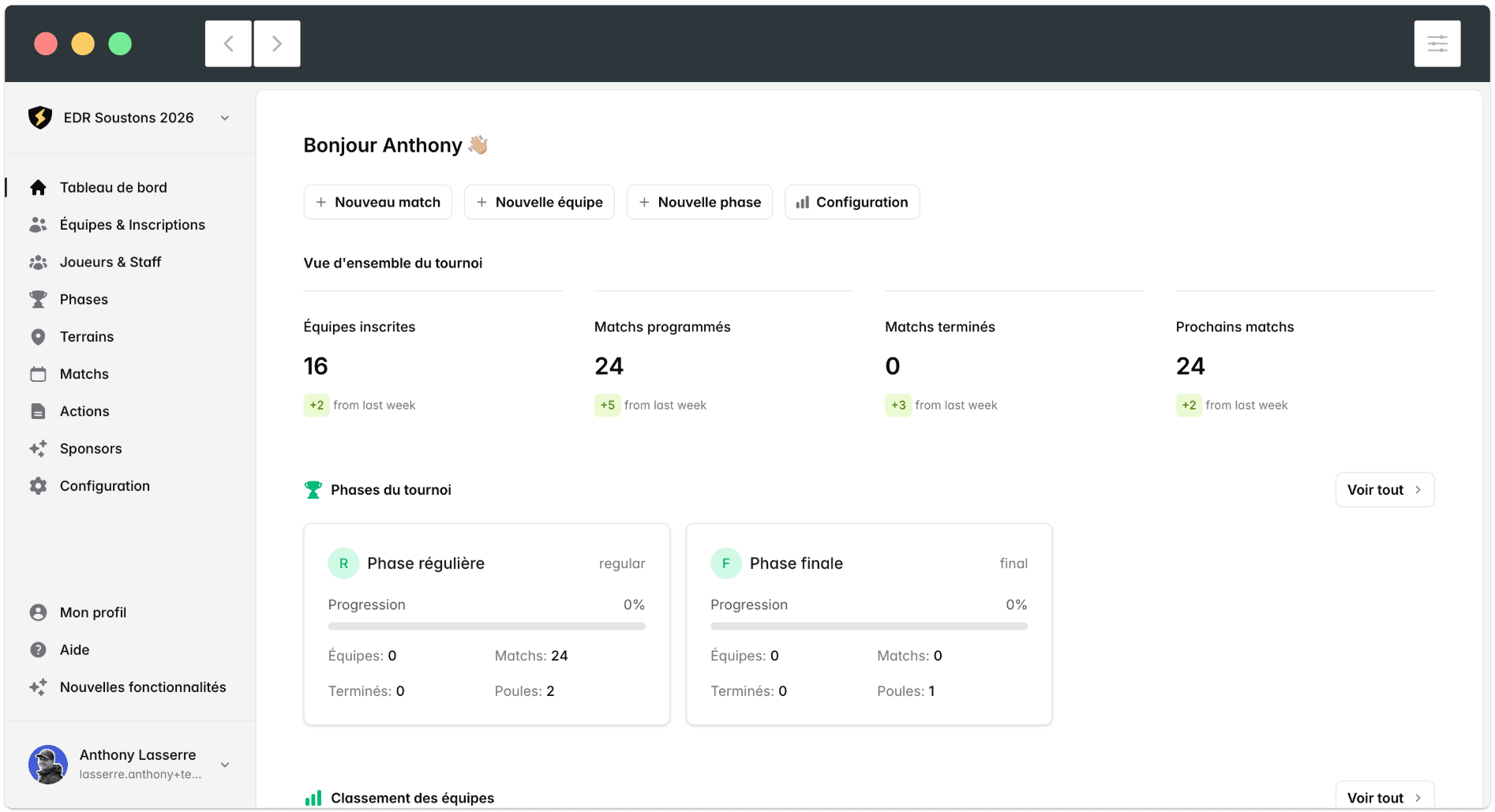Click the EDR Soustons shield logo icon
This screenshot has width=1495, height=812.
click(40, 118)
